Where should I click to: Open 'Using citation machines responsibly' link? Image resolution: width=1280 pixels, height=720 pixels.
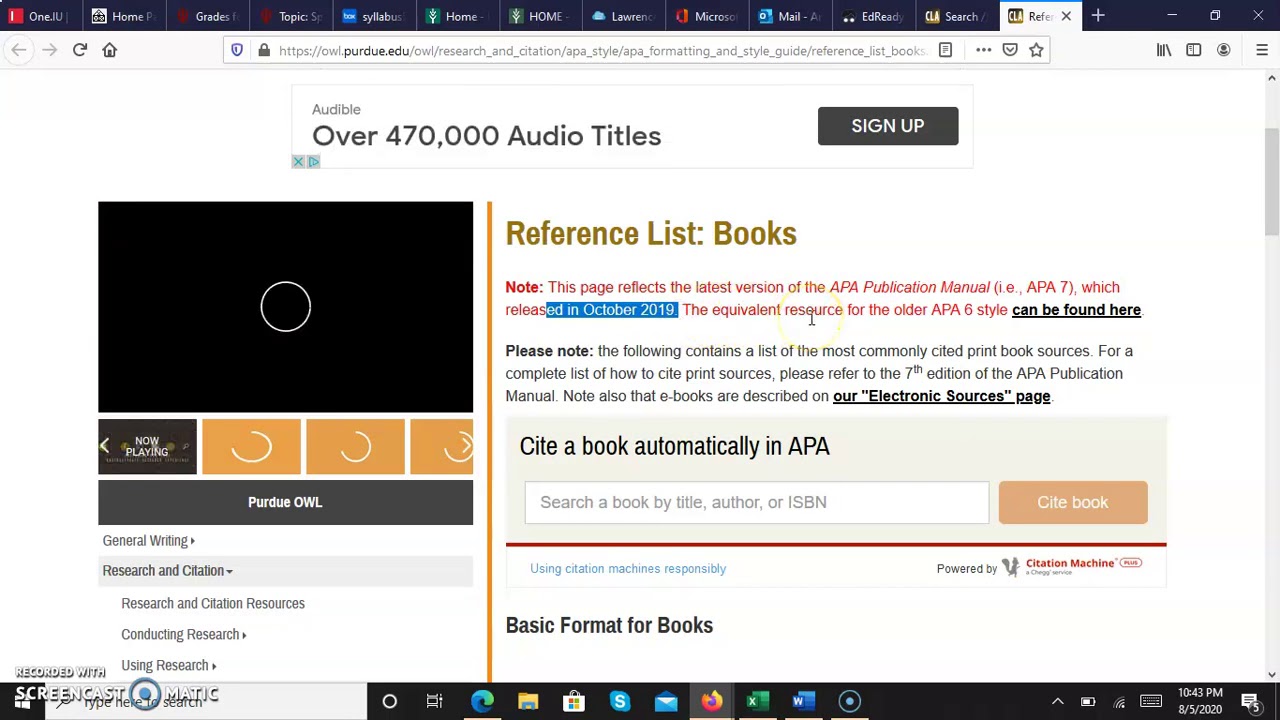click(x=628, y=568)
